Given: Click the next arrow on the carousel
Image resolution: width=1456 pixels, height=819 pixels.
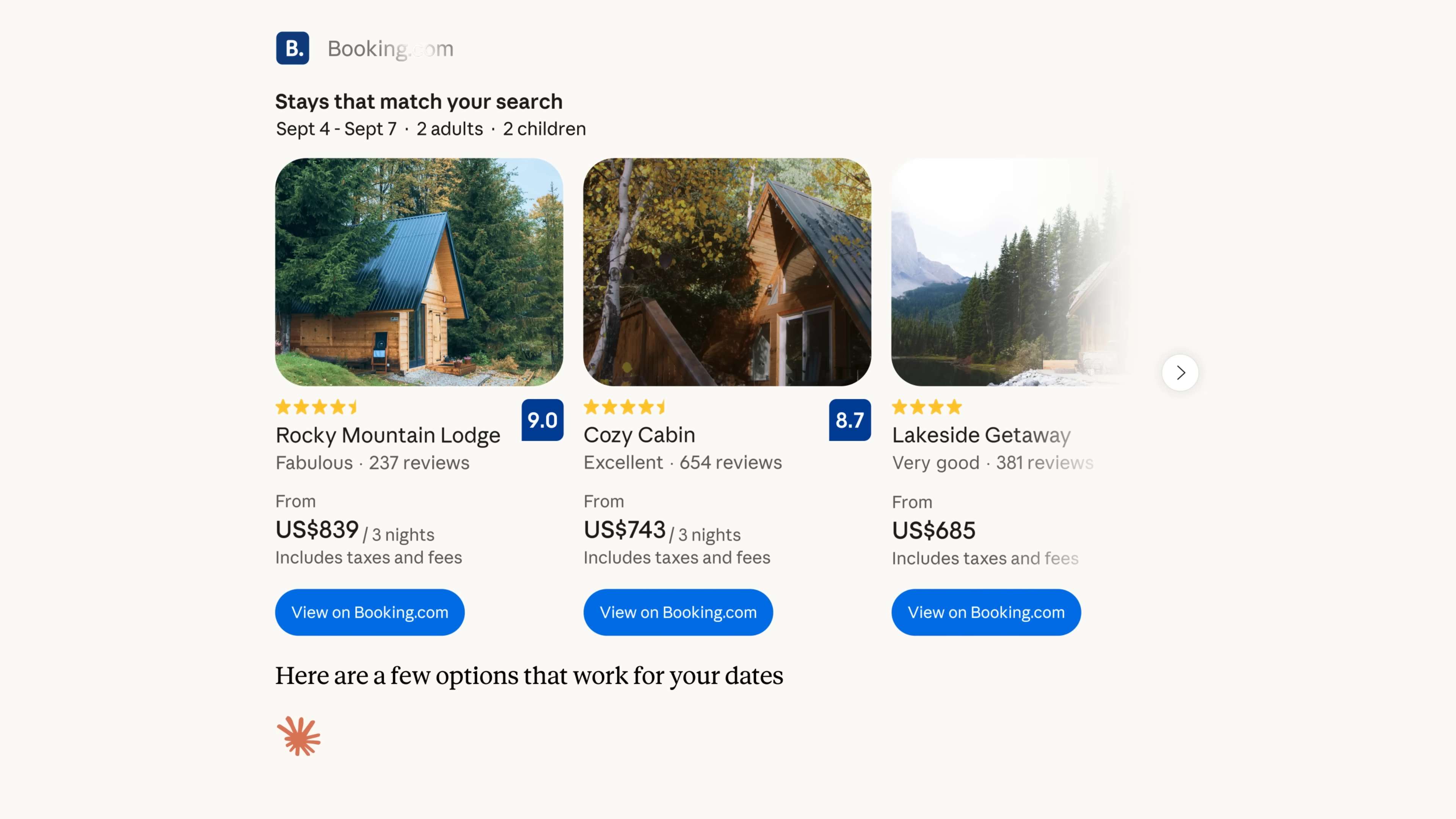Looking at the screenshot, I should click(x=1180, y=372).
